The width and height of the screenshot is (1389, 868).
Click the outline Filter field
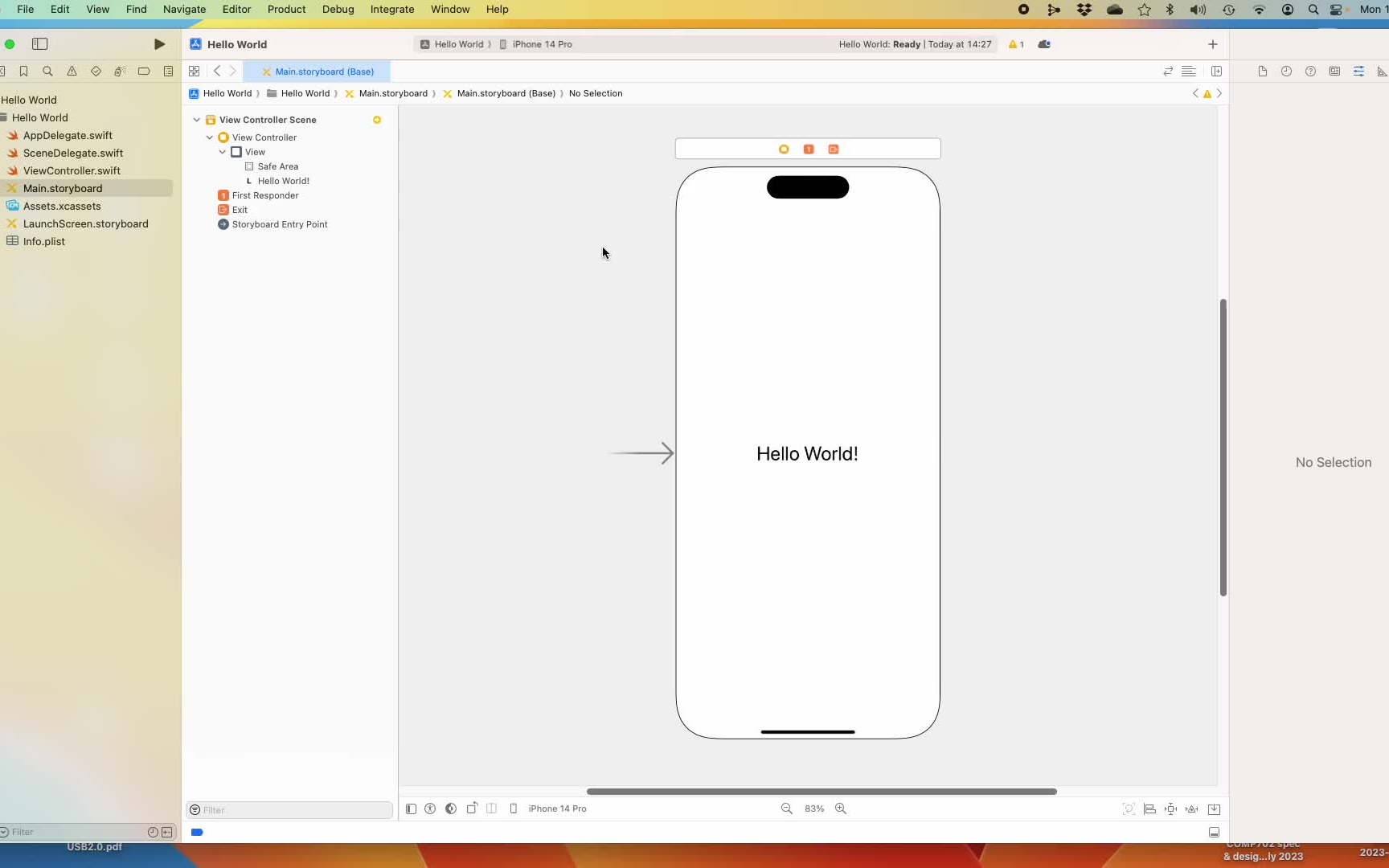[289, 809]
